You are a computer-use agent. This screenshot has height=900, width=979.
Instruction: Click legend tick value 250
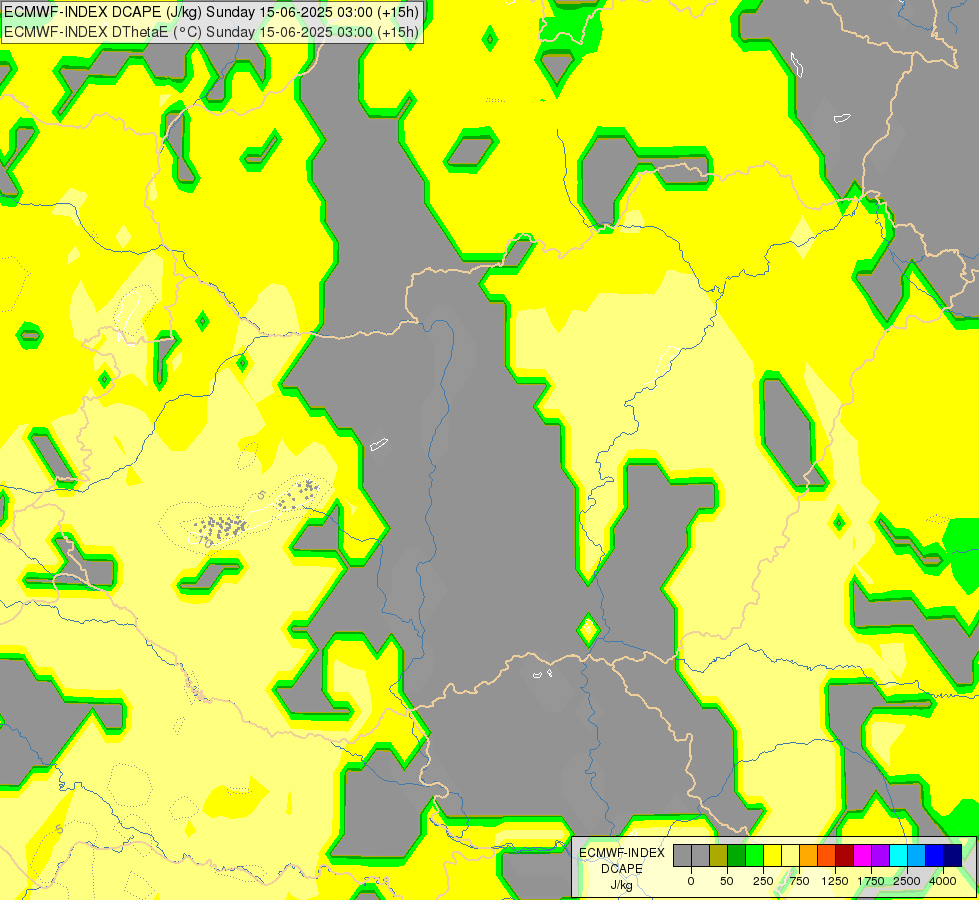763,881
